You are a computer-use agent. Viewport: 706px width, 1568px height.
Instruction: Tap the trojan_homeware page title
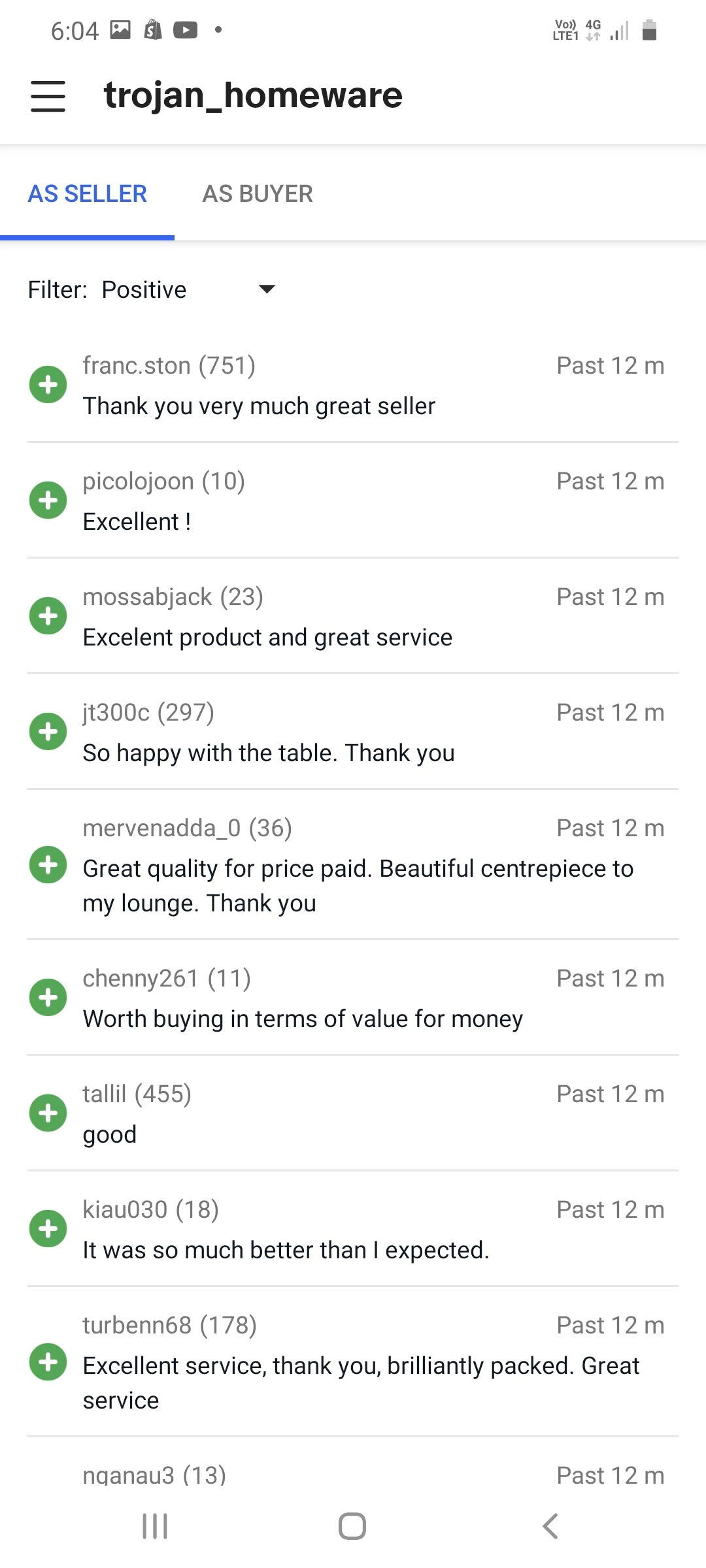[253, 95]
